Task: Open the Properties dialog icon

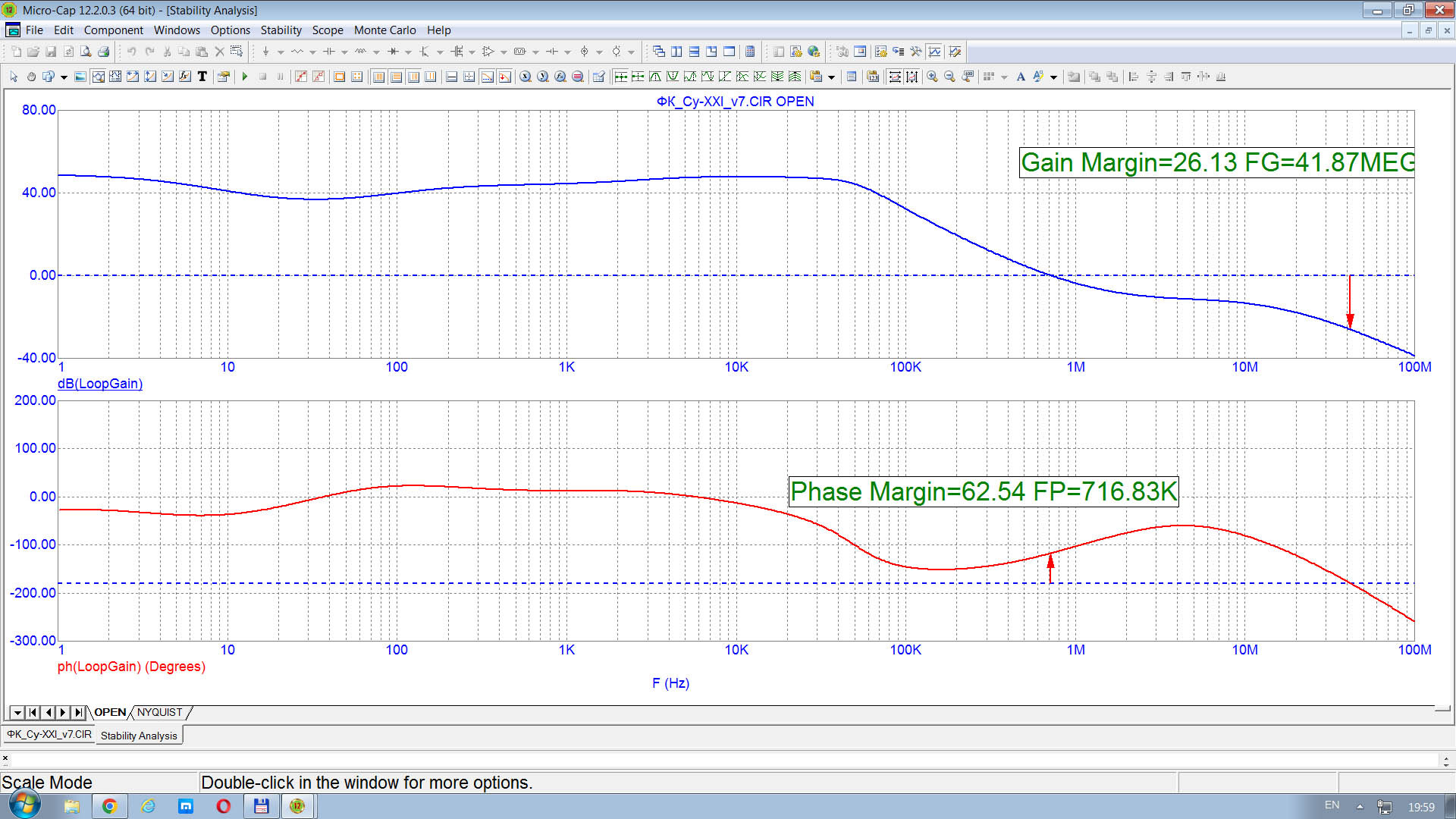Action: point(223,77)
